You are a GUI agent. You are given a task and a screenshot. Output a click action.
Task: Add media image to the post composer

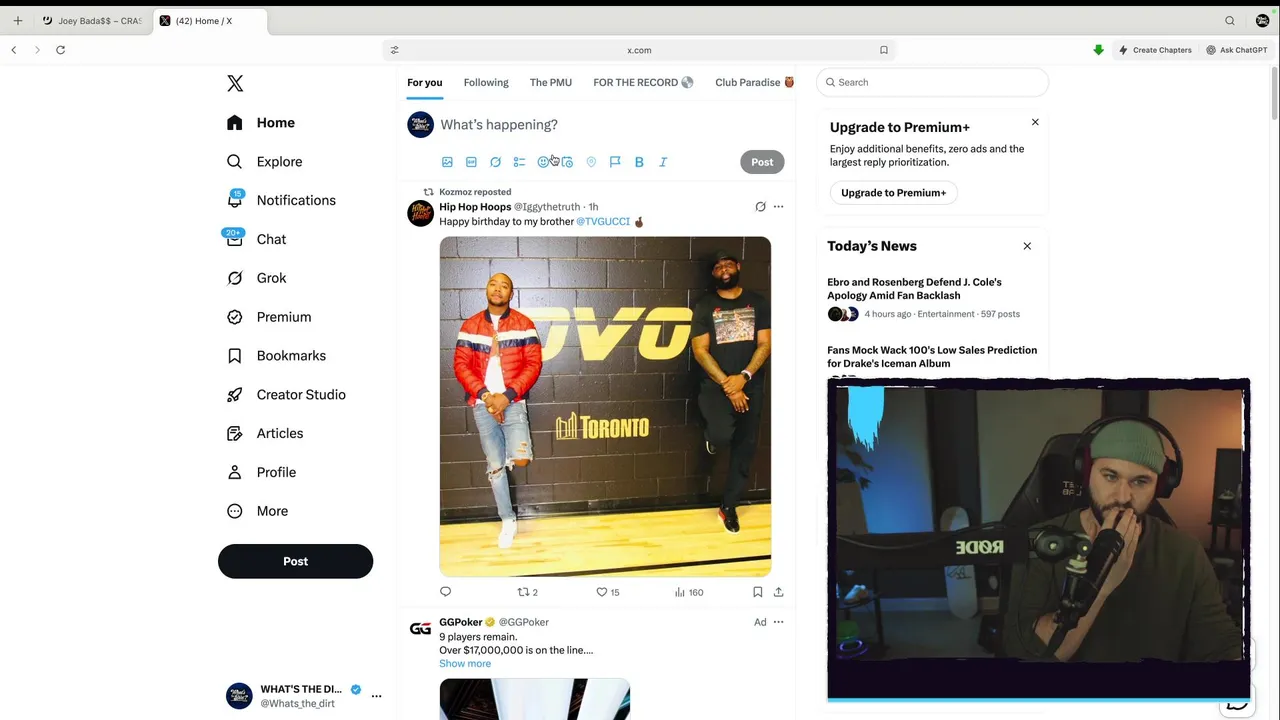[x=447, y=162]
